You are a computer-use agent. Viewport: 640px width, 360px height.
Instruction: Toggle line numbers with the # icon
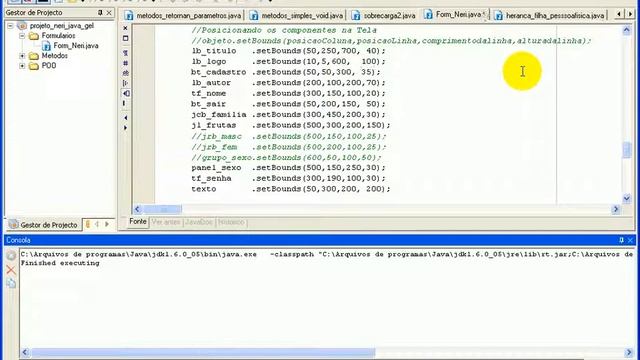[125, 63]
